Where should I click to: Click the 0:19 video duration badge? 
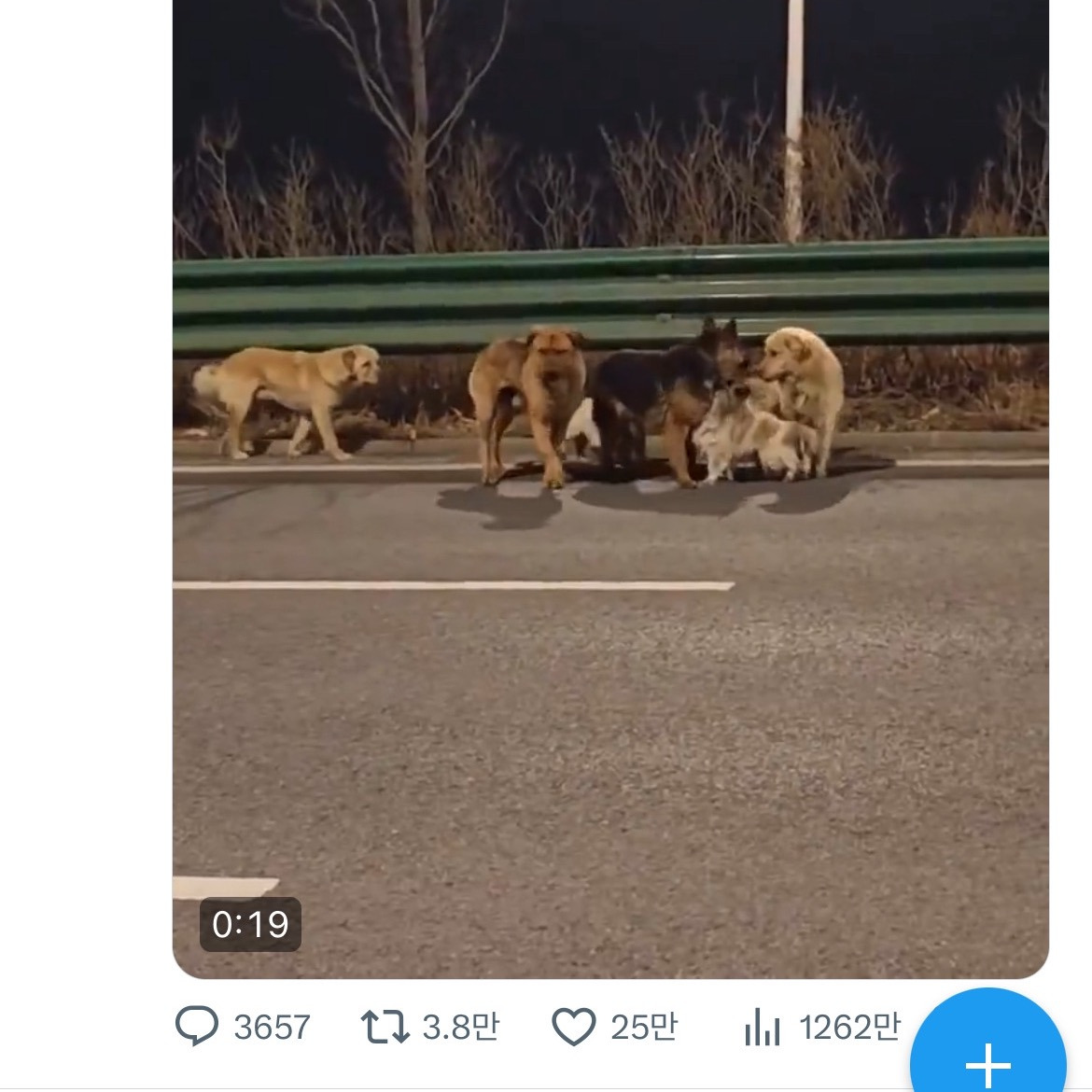[250, 924]
